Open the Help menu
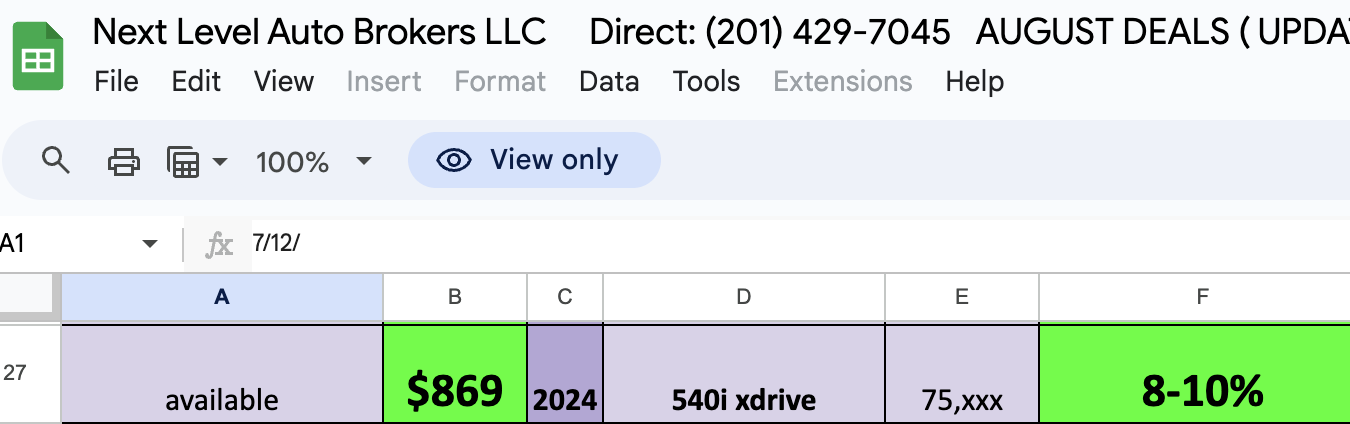The image size is (1350, 424). [x=975, y=81]
